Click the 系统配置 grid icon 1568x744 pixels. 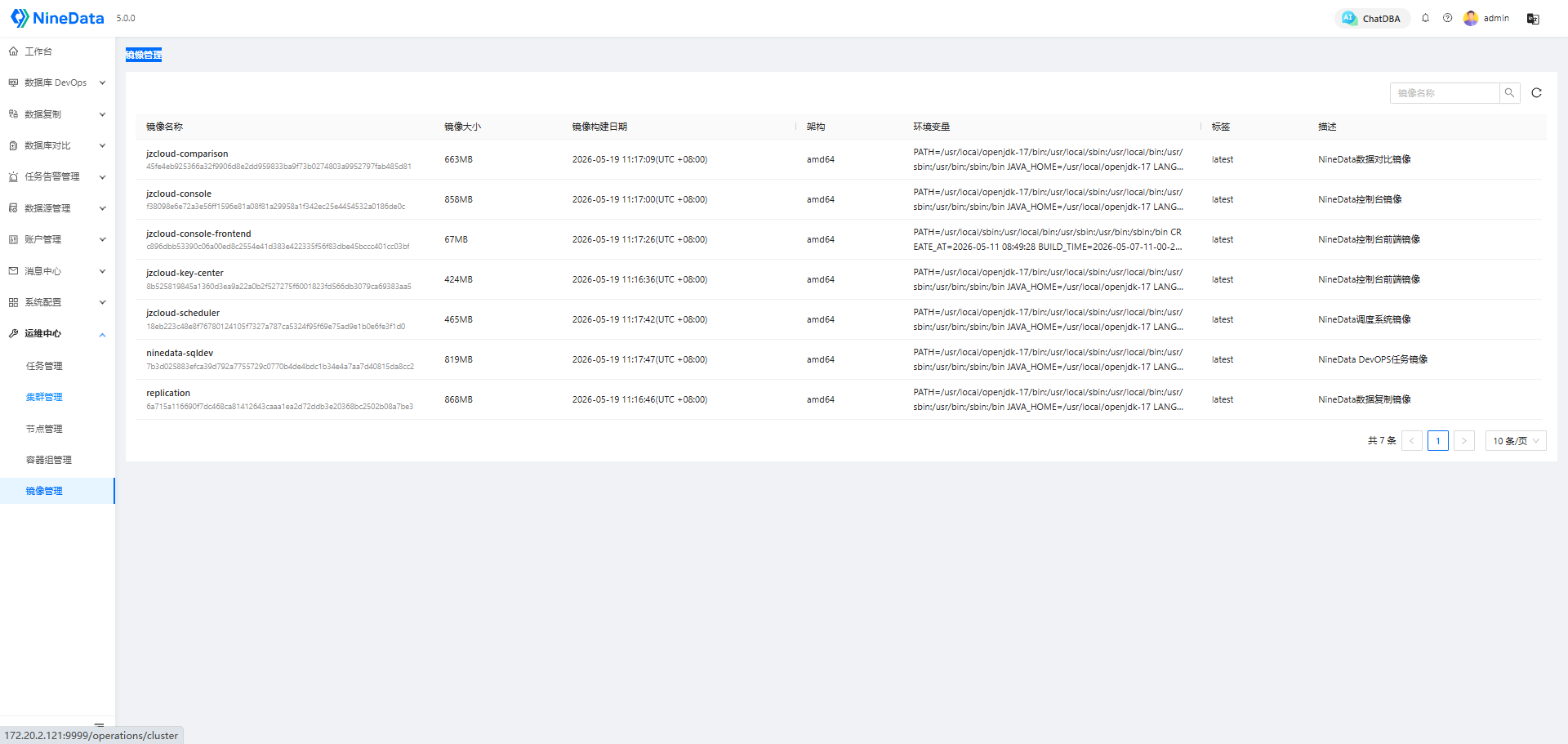(x=13, y=302)
